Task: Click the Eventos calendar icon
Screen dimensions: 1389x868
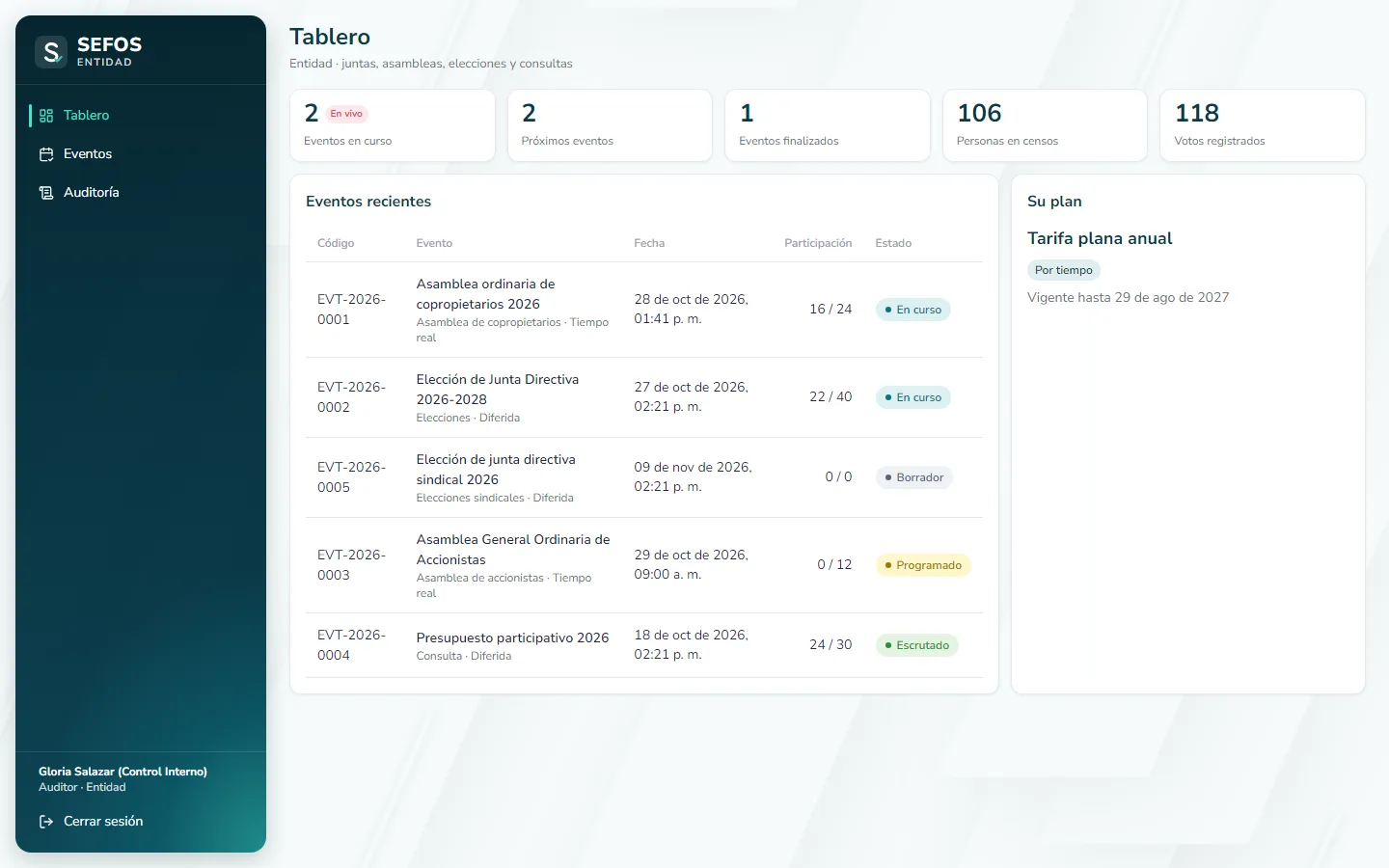Action: point(46,154)
